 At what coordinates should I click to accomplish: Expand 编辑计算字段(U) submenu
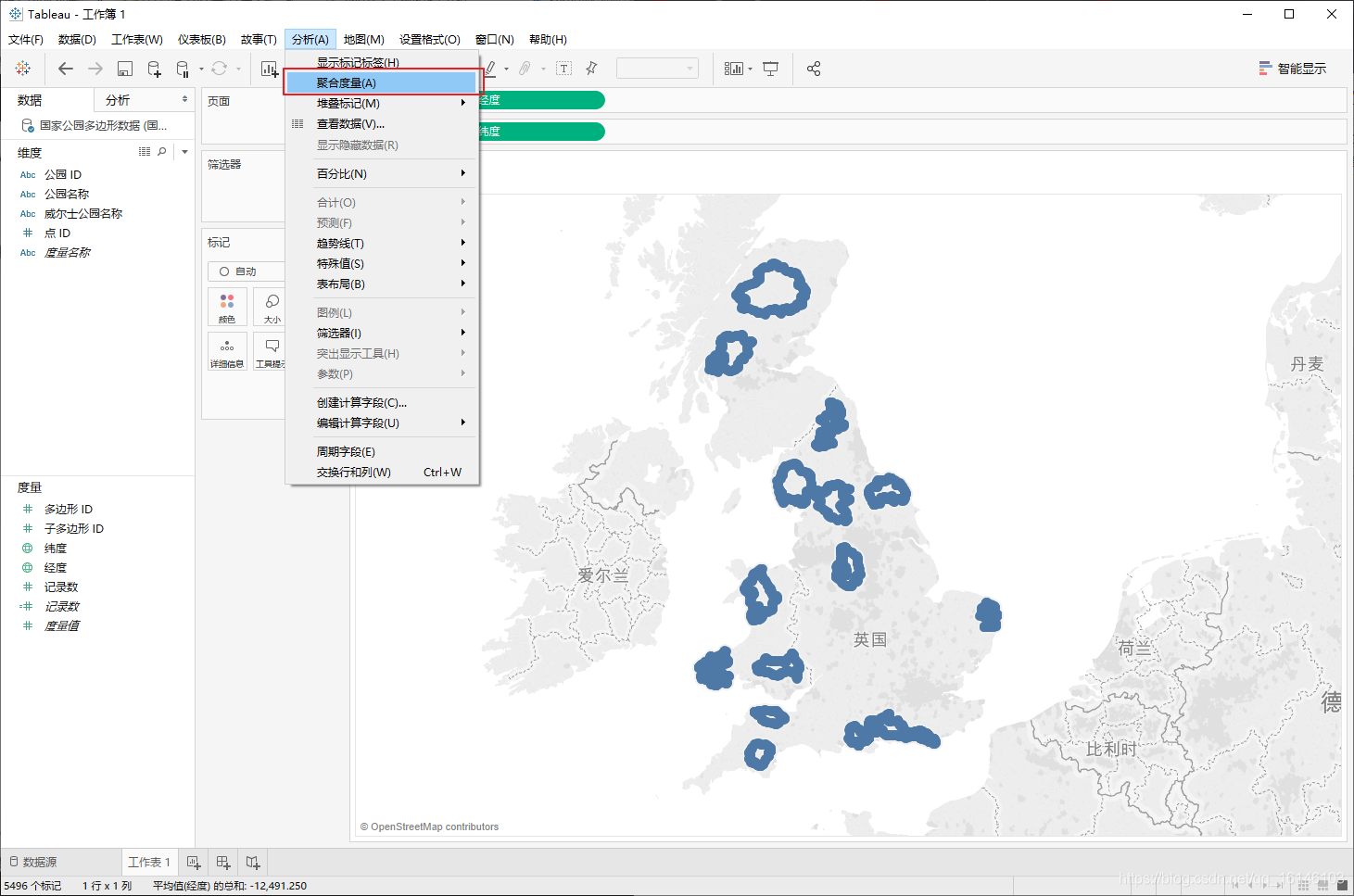click(382, 423)
